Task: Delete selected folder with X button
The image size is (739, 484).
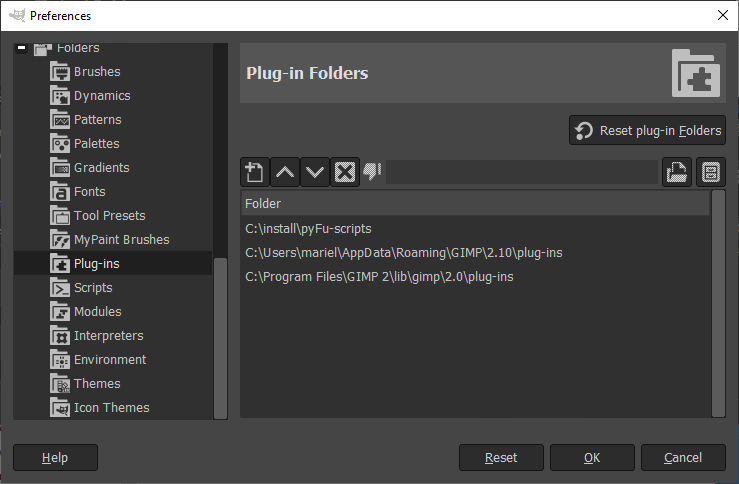Action: (345, 172)
